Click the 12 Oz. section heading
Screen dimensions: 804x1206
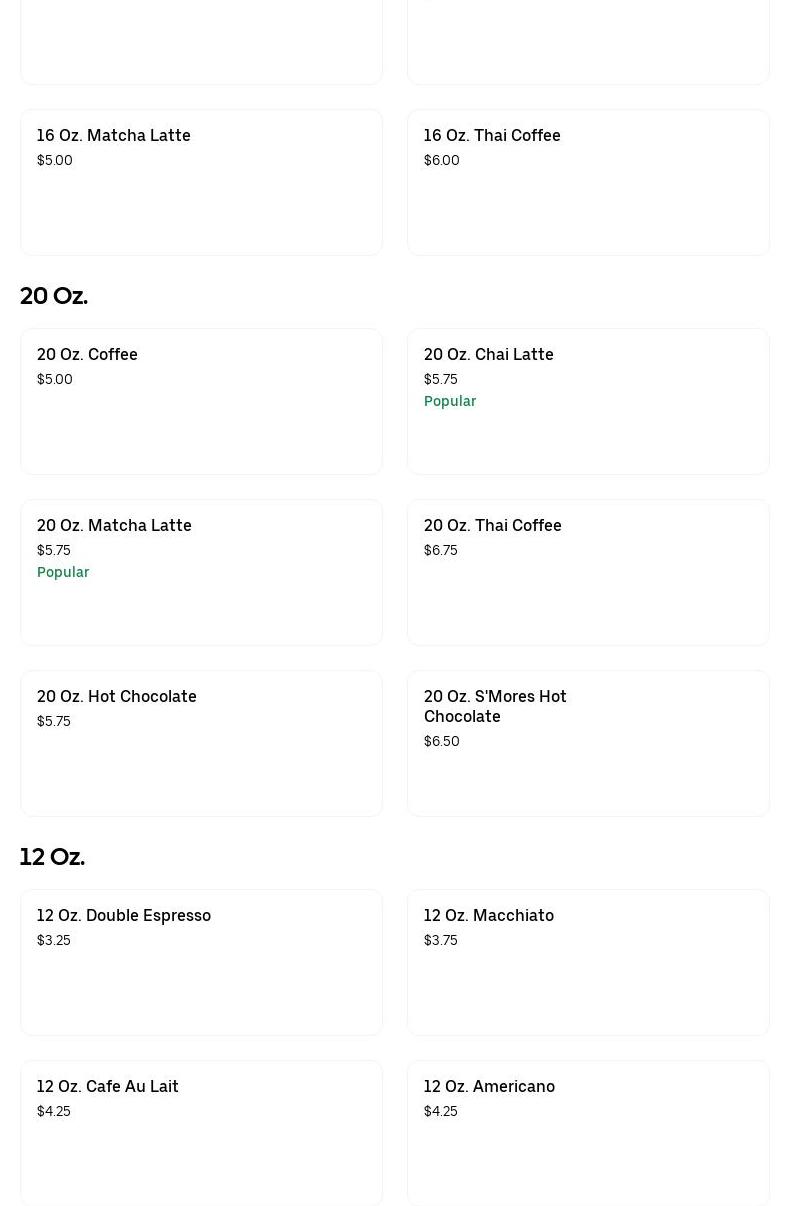coord(52,857)
